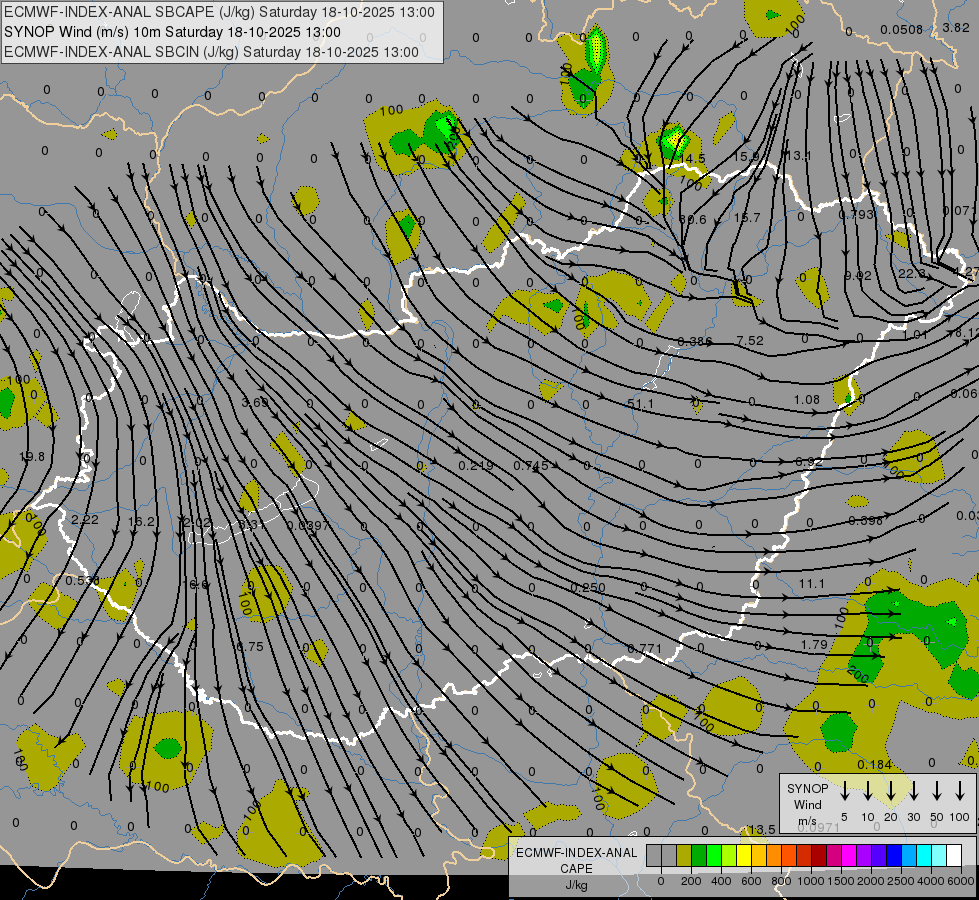
Task: Select the 11.1 value on the map
Action: pos(811,583)
